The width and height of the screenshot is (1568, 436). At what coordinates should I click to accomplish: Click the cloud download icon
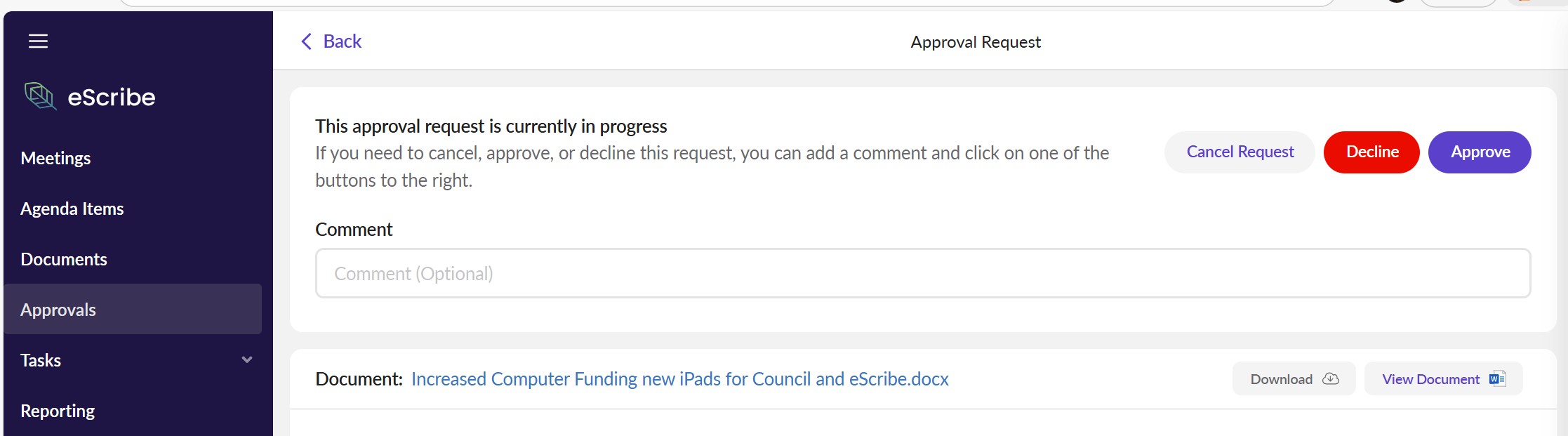(1330, 379)
